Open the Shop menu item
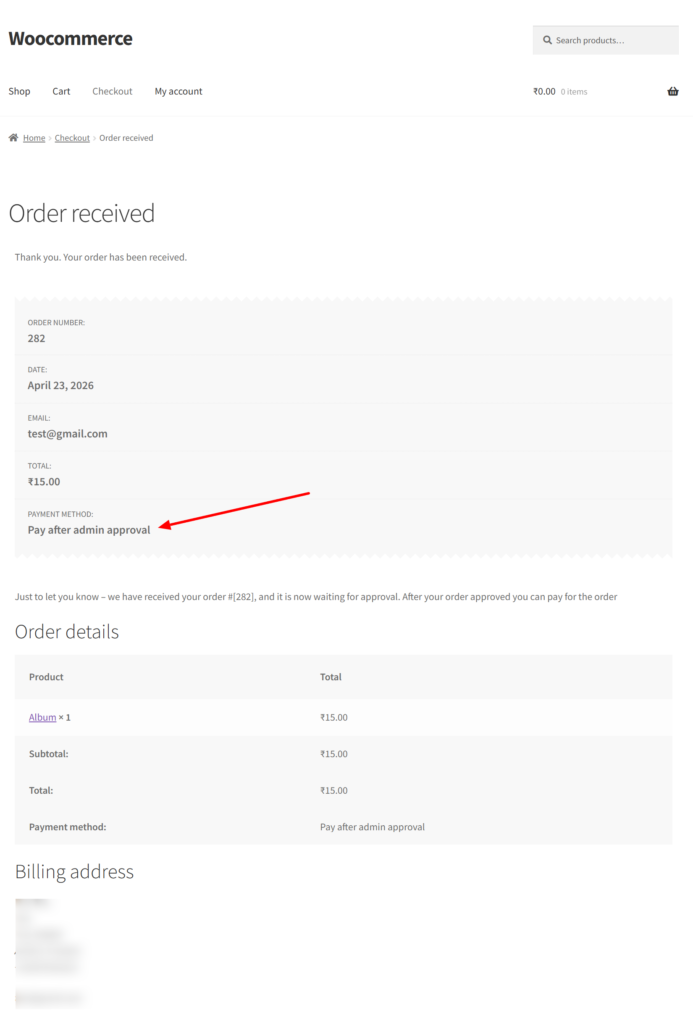The height and width of the screenshot is (1024, 693). (19, 92)
